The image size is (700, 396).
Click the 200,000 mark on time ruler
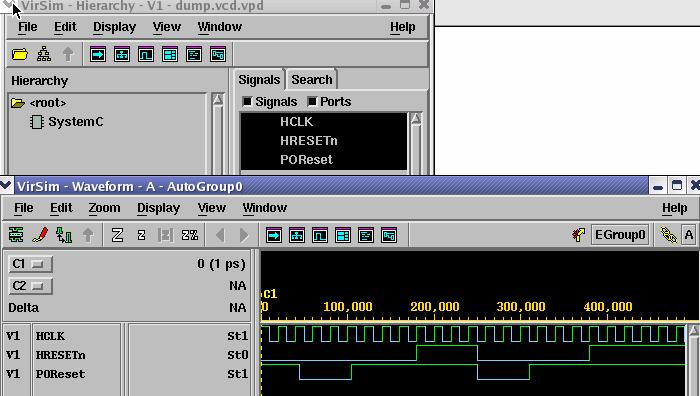point(434,307)
